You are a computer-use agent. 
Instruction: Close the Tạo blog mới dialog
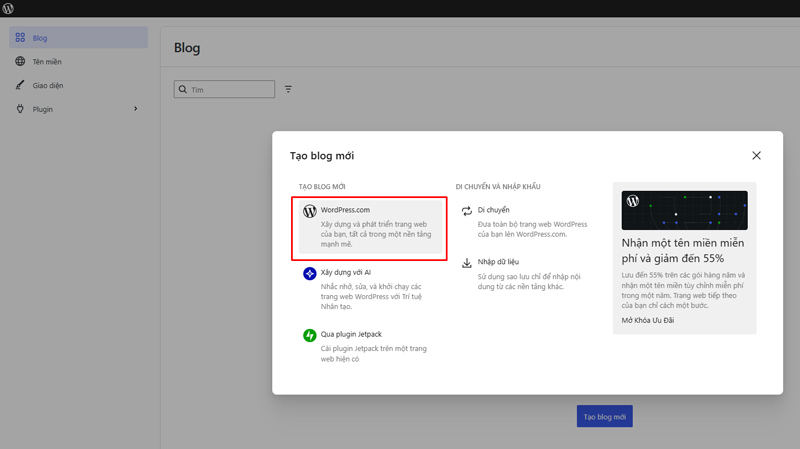coord(756,156)
